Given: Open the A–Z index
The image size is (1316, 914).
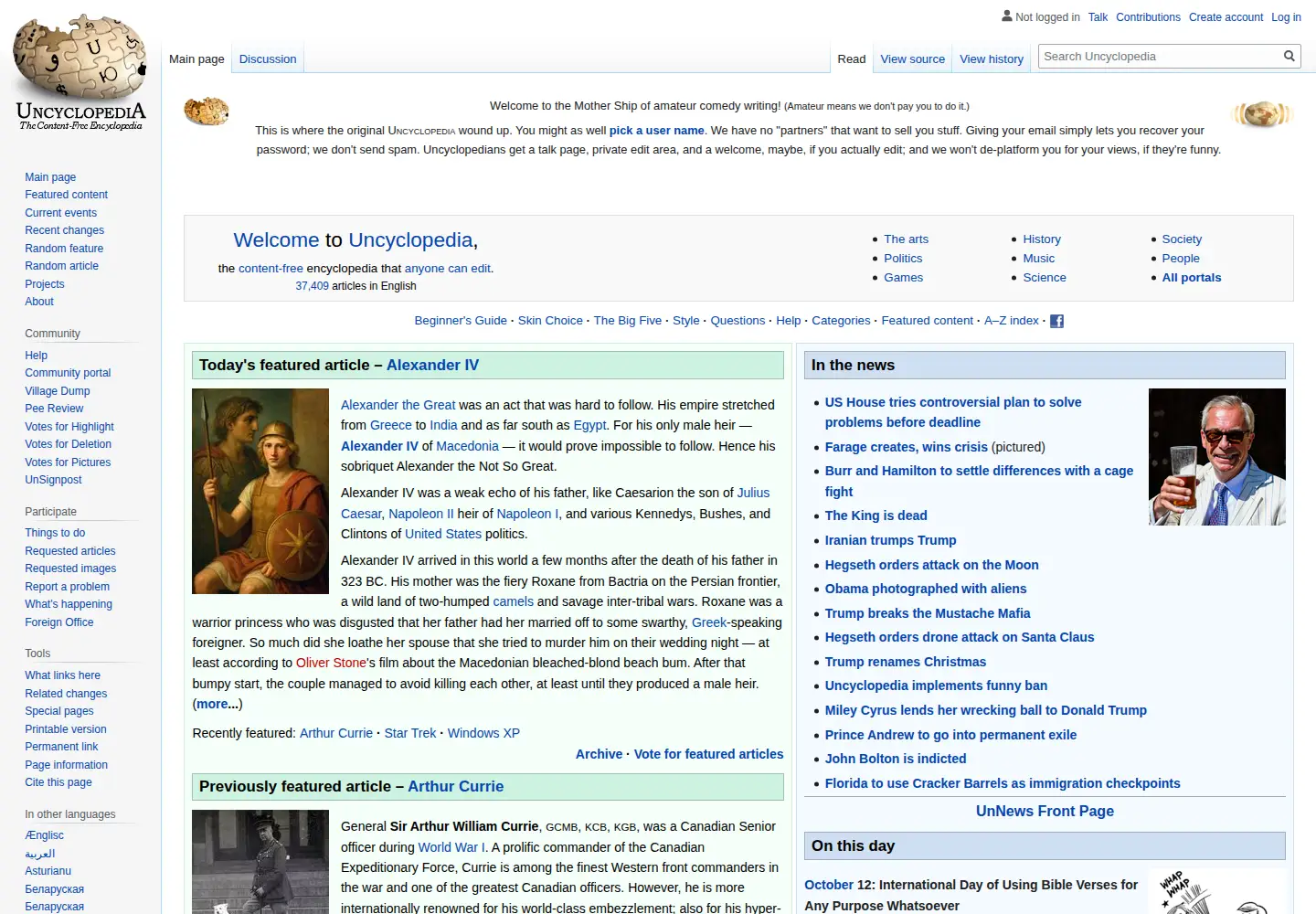Looking at the screenshot, I should 1012,321.
